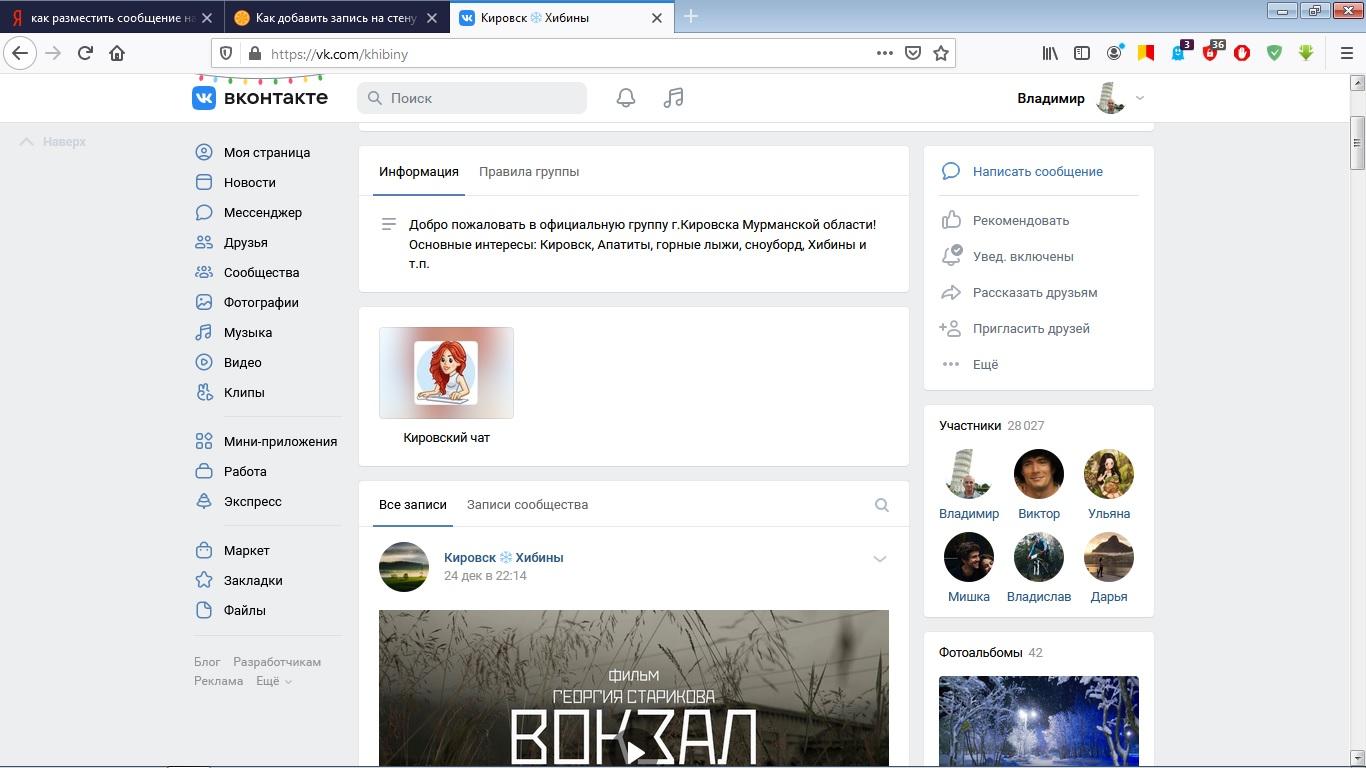Open Фотографии in sidebar
Screen dimensions: 1366x768
[261, 302]
